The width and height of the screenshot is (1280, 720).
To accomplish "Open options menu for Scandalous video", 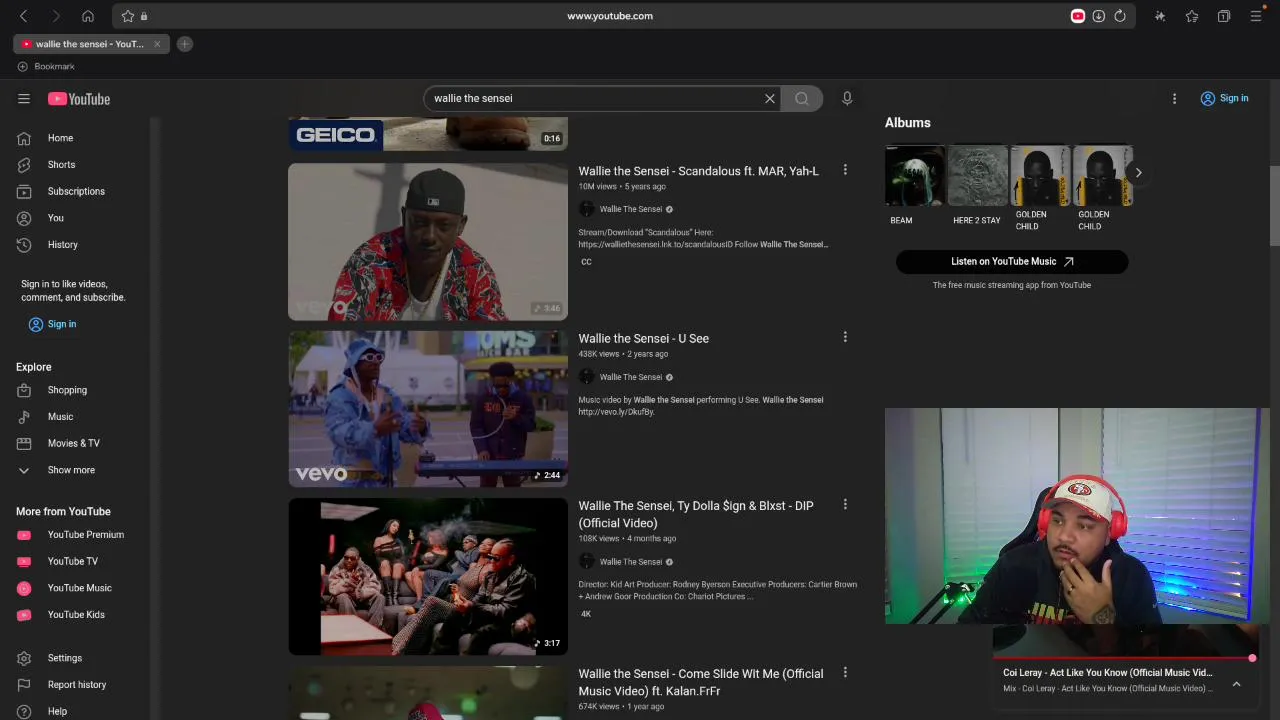I will coord(845,170).
